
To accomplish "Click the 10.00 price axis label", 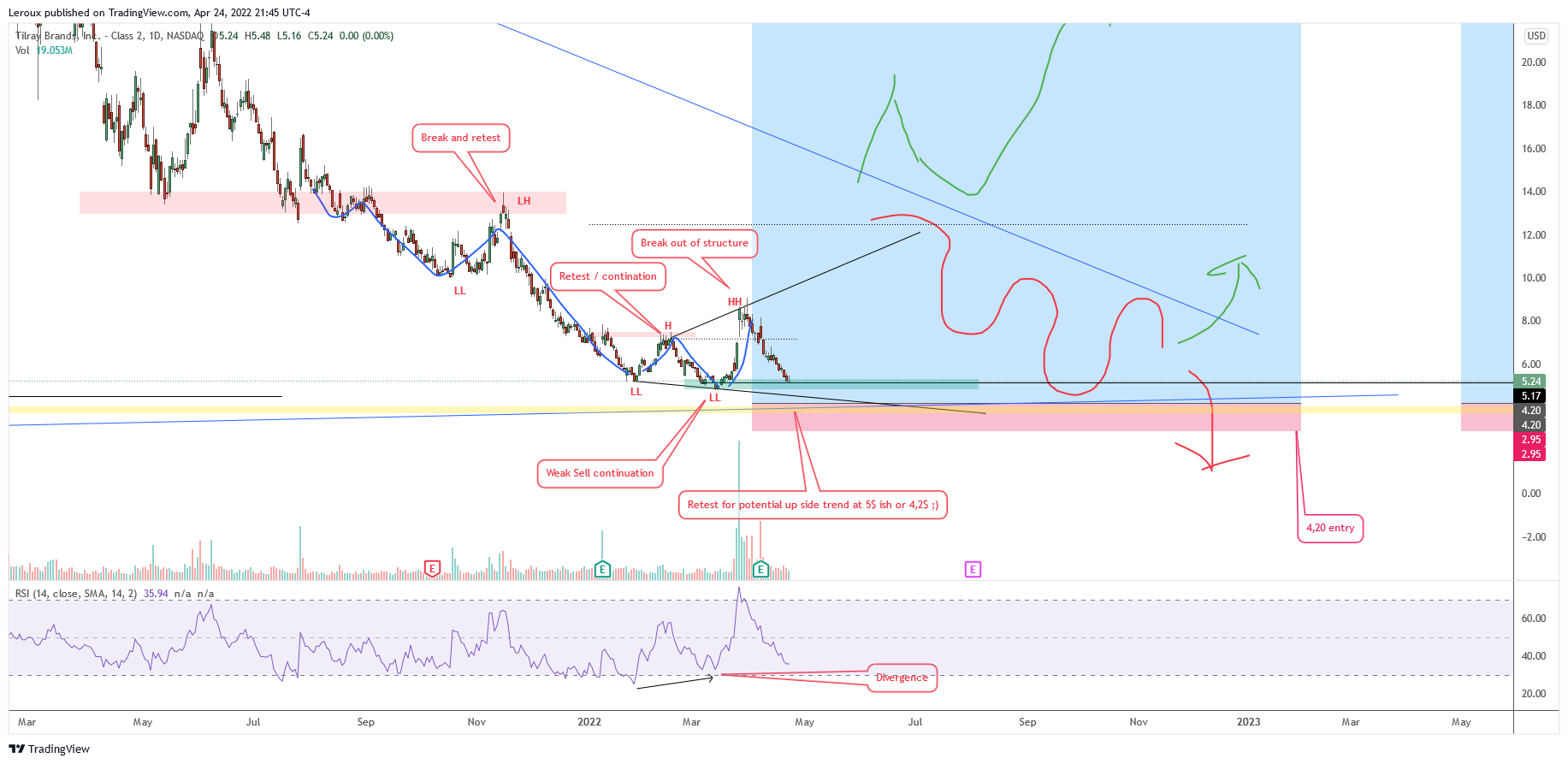I will pos(1534,278).
